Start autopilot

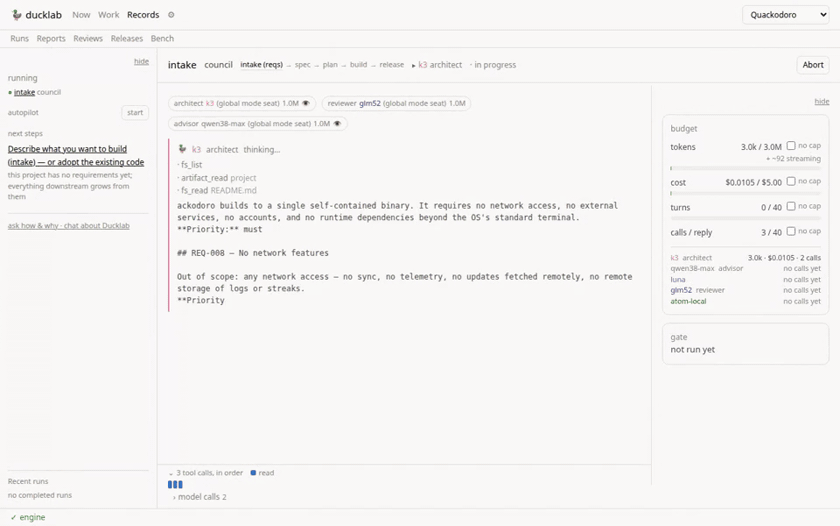point(135,112)
